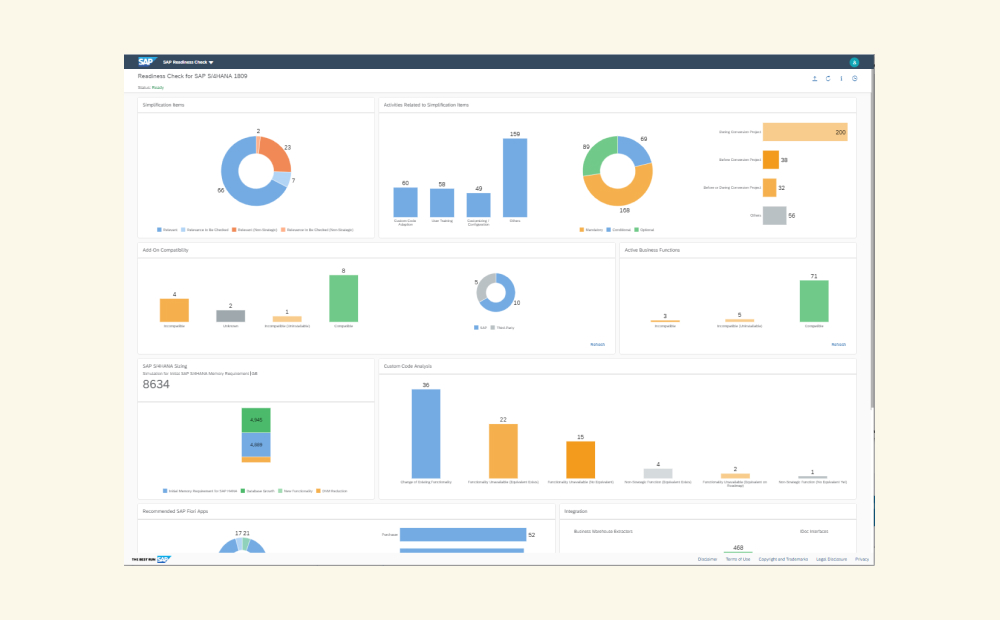The width and height of the screenshot is (1000, 620).
Task: Select the orange 168 segment of activities donut
Action: [617, 195]
